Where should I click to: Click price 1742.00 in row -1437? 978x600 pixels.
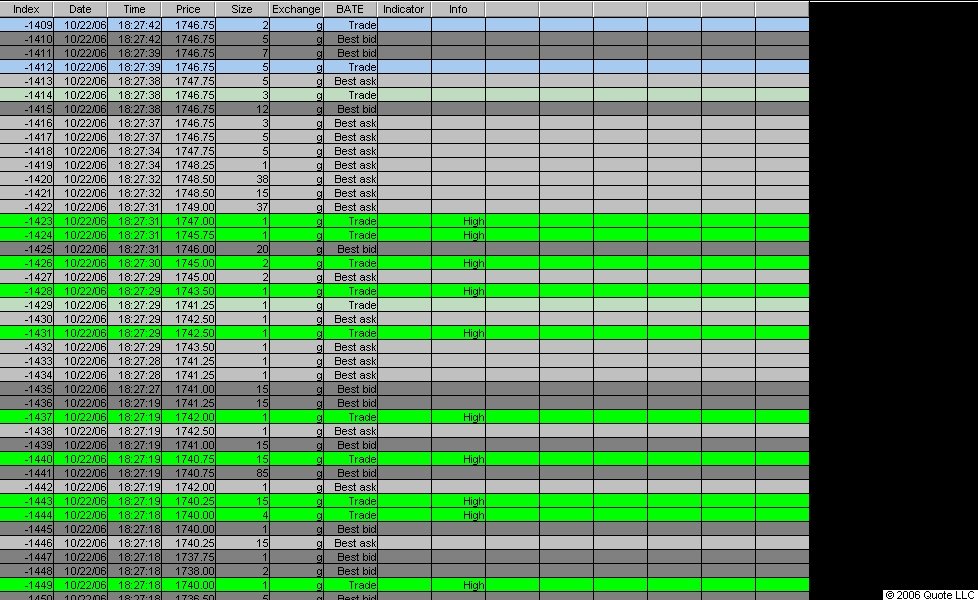pos(188,417)
